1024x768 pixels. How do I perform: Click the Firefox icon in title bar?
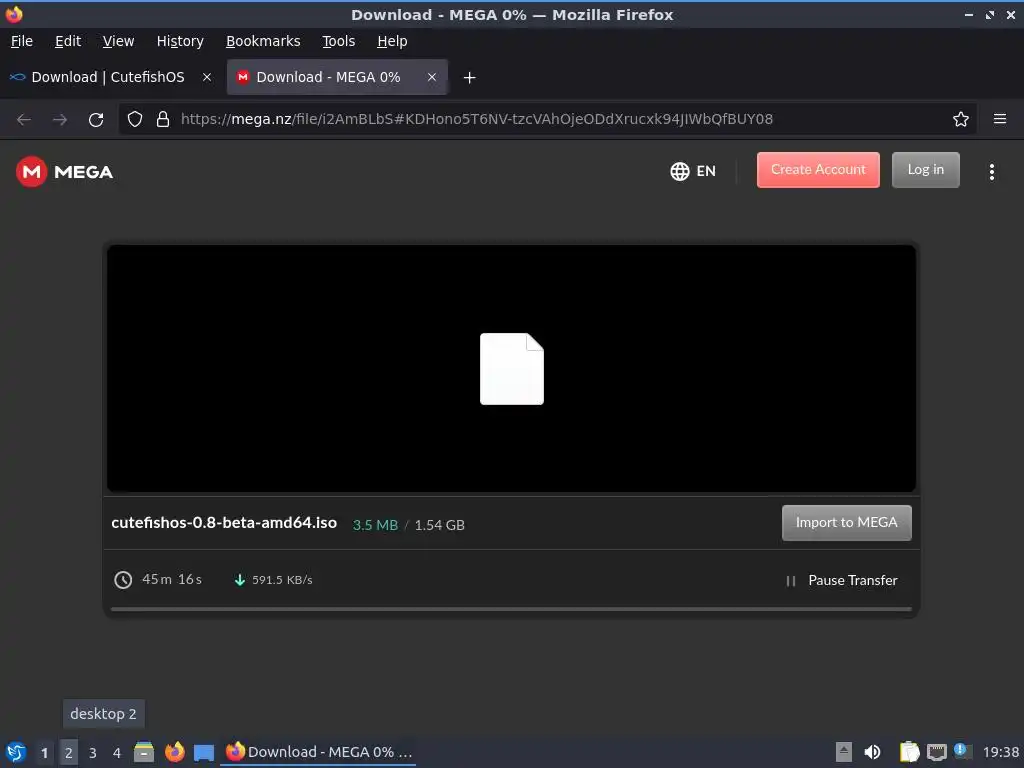14,14
